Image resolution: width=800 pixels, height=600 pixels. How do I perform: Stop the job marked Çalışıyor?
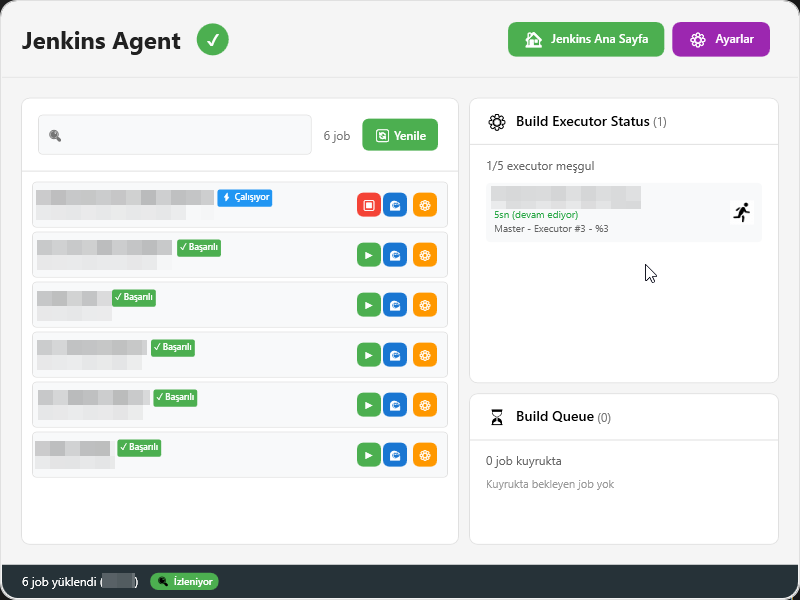[369, 205]
